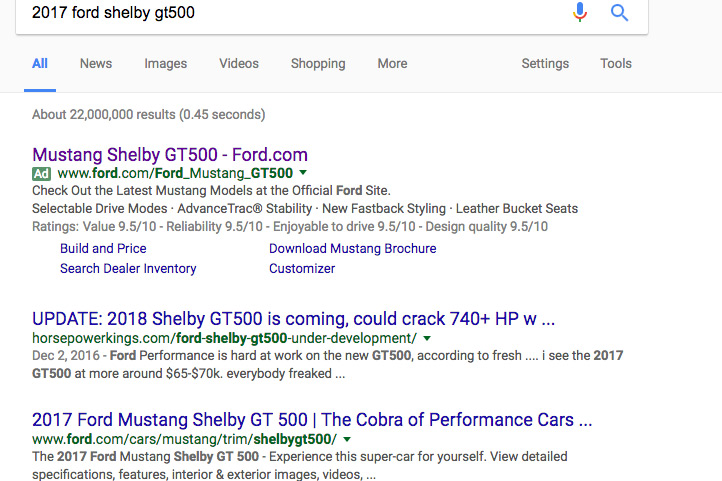
Task: Switch to the News tab
Action: (x=96, y=63)
